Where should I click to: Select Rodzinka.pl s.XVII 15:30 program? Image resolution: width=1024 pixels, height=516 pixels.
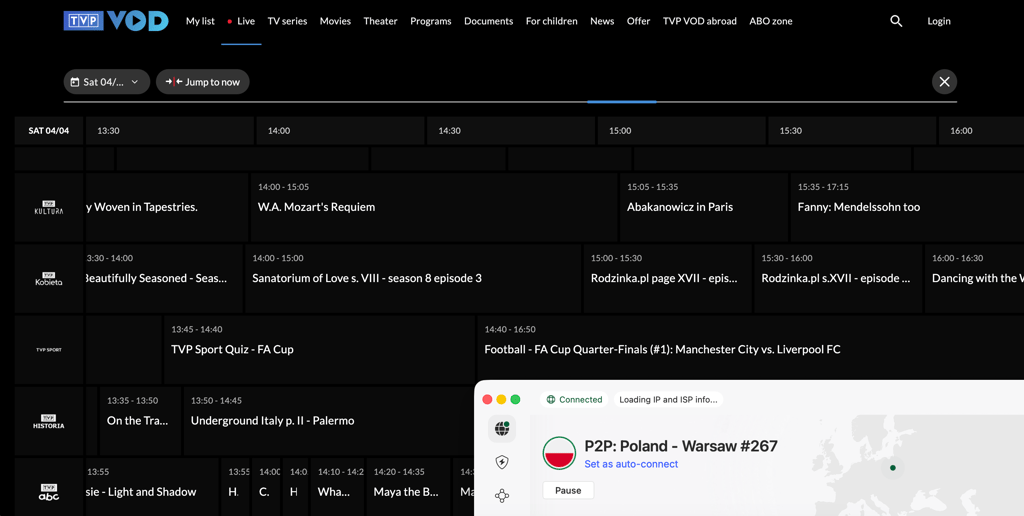click(839, 278)
